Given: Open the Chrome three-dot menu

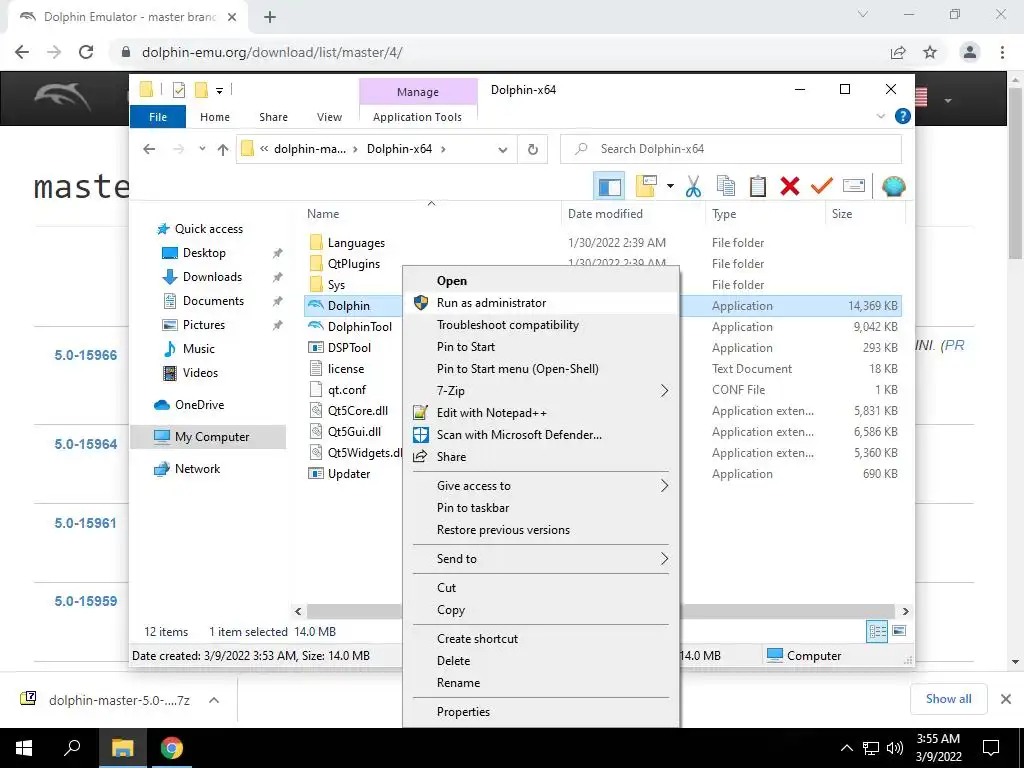Looking at the screenshot, I should pyautogui.click(x=1002, y=52).
